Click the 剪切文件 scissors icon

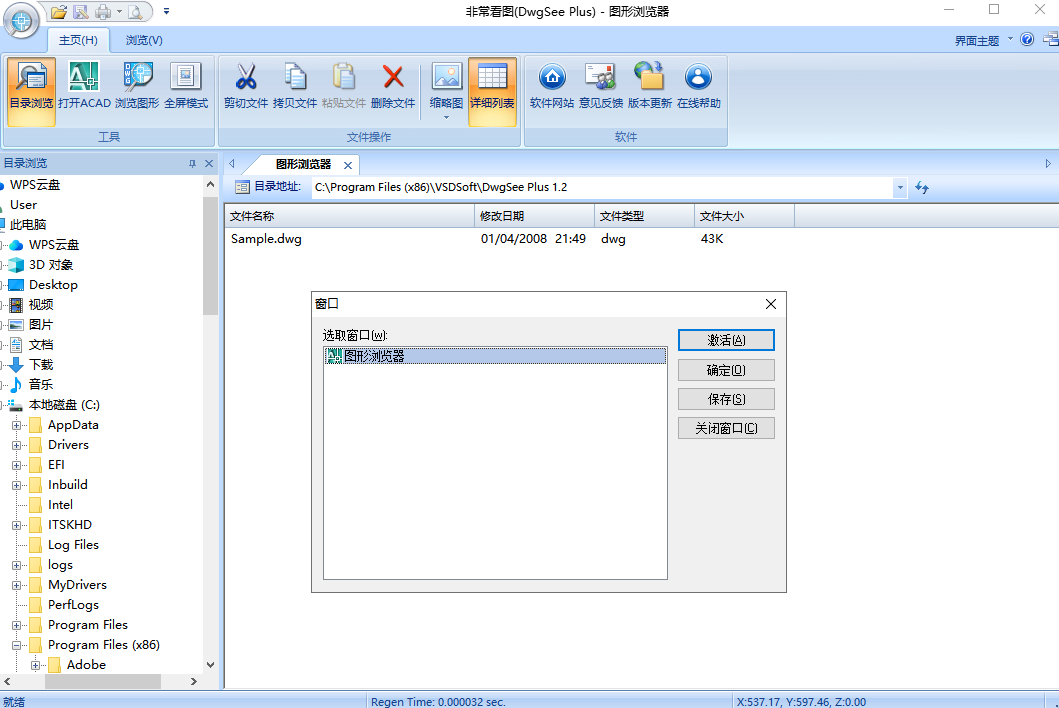click(x=246, y=86)
